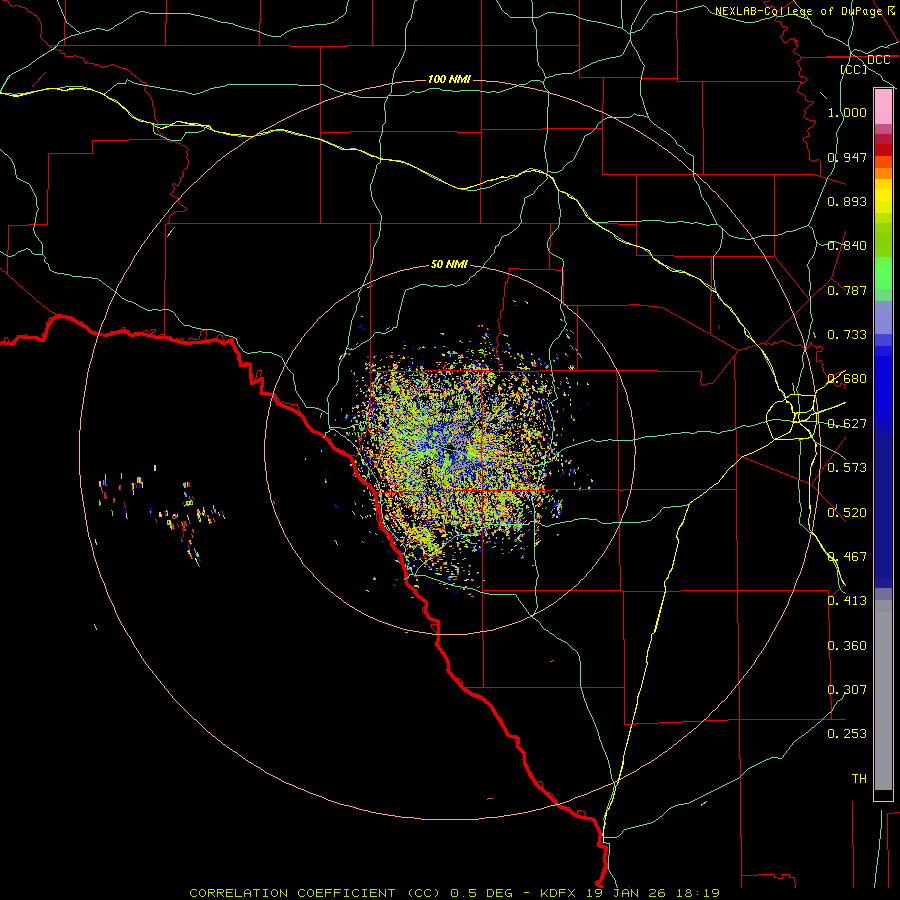Click the [CC] units label above colorbar

pos(854,69)
